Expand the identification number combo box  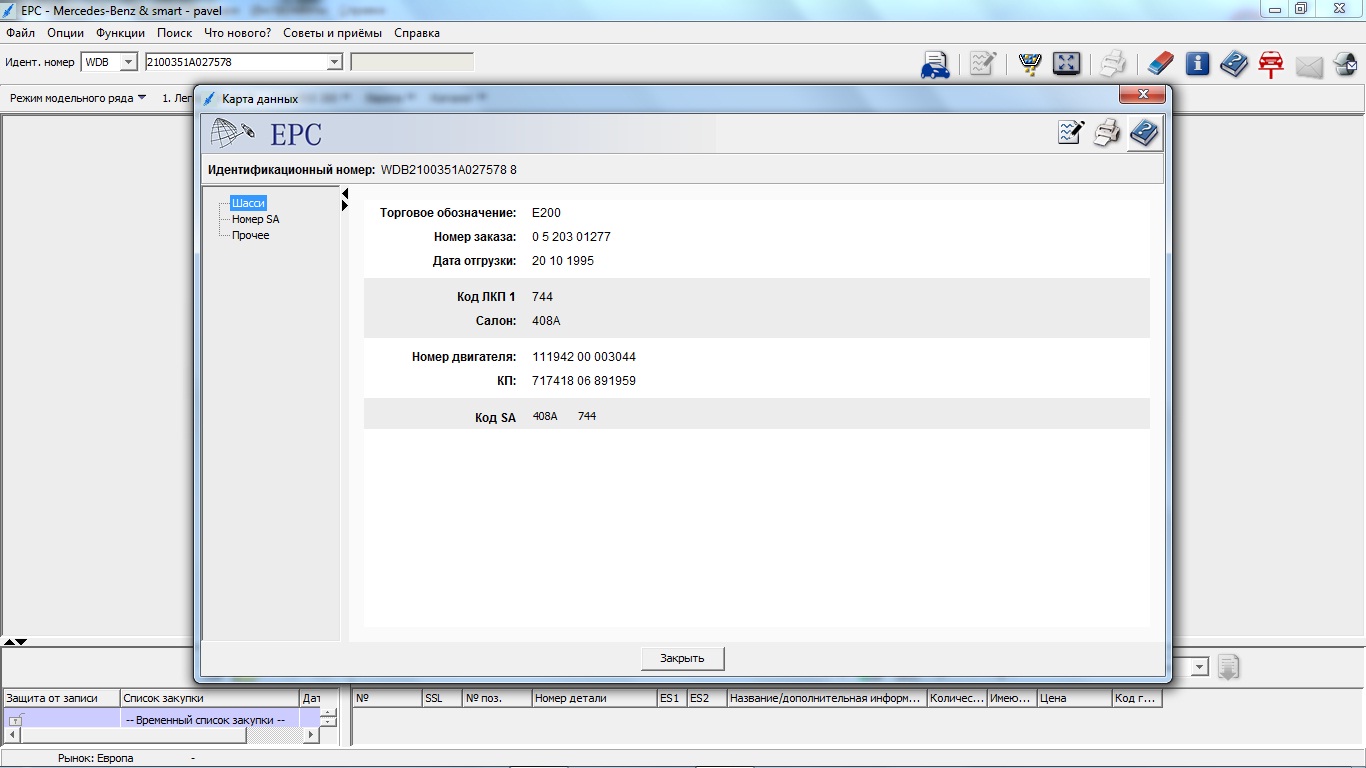(x=335, y=62)
